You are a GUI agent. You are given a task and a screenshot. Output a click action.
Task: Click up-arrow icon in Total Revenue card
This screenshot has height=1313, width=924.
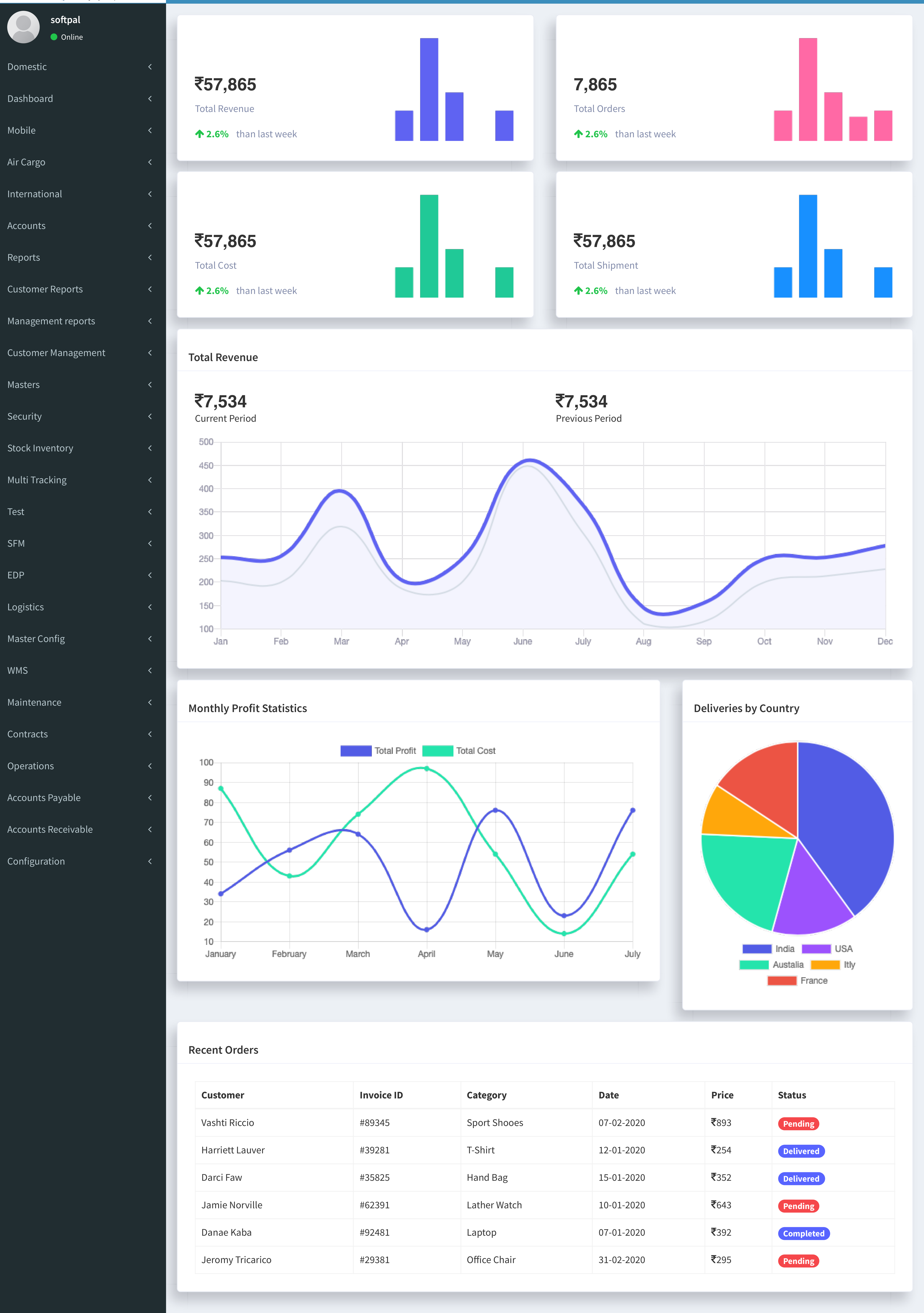point(200,134)
